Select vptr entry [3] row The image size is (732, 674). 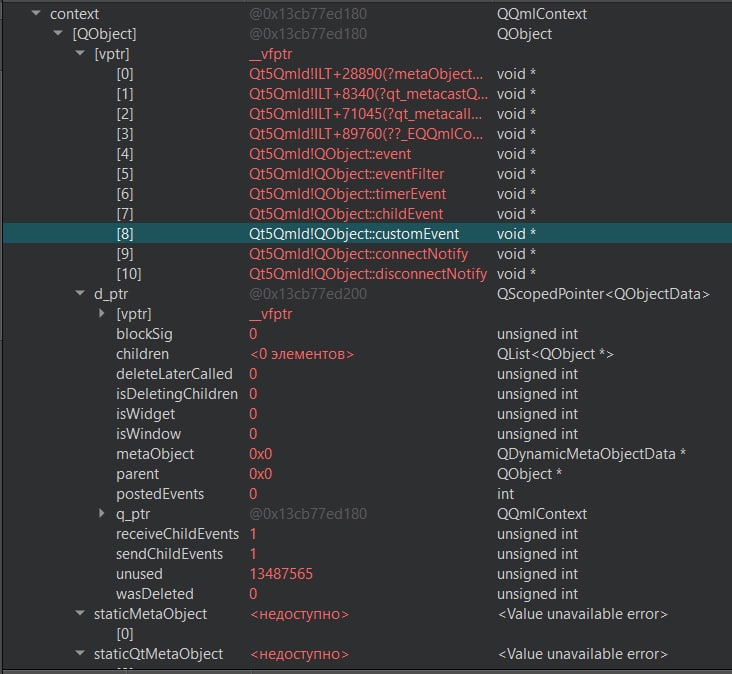[x=367, y=134]
